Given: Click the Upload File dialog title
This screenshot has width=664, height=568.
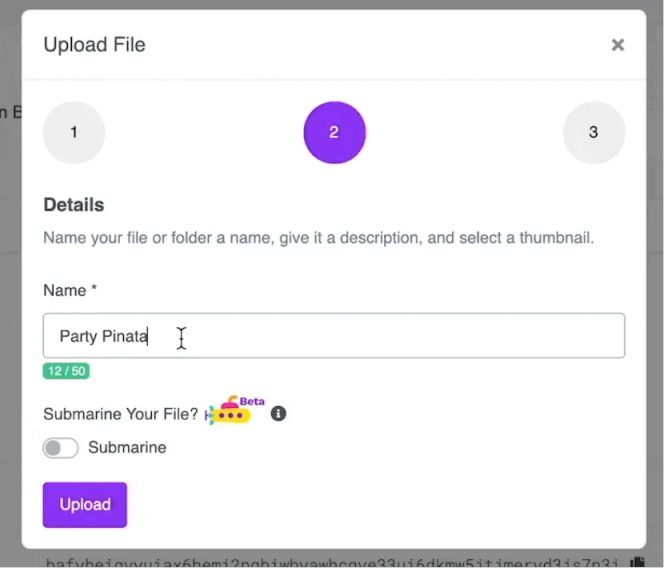Looking at the screenshot, I should click(94, 44).
